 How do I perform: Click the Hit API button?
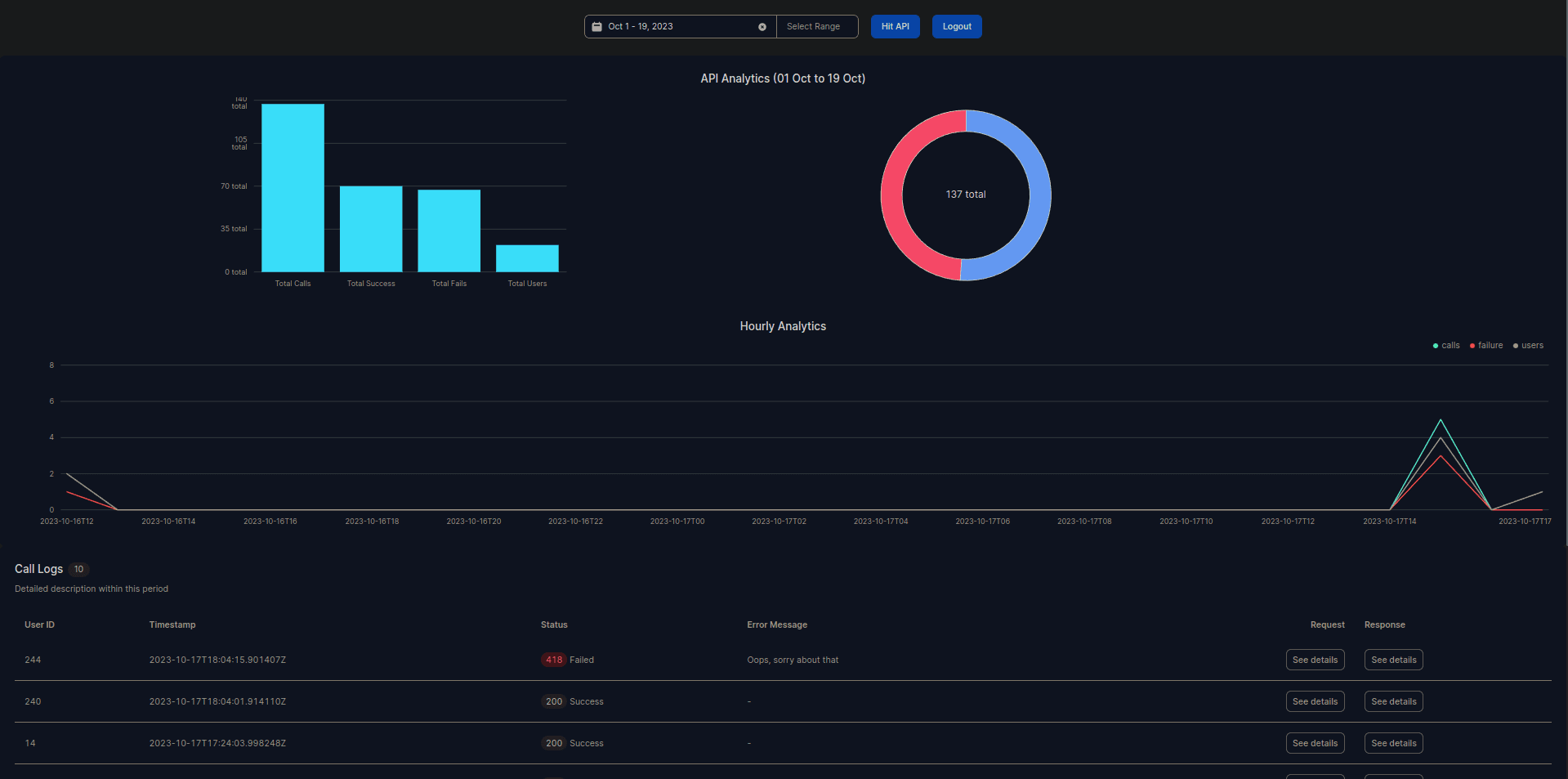coord(895,26)
